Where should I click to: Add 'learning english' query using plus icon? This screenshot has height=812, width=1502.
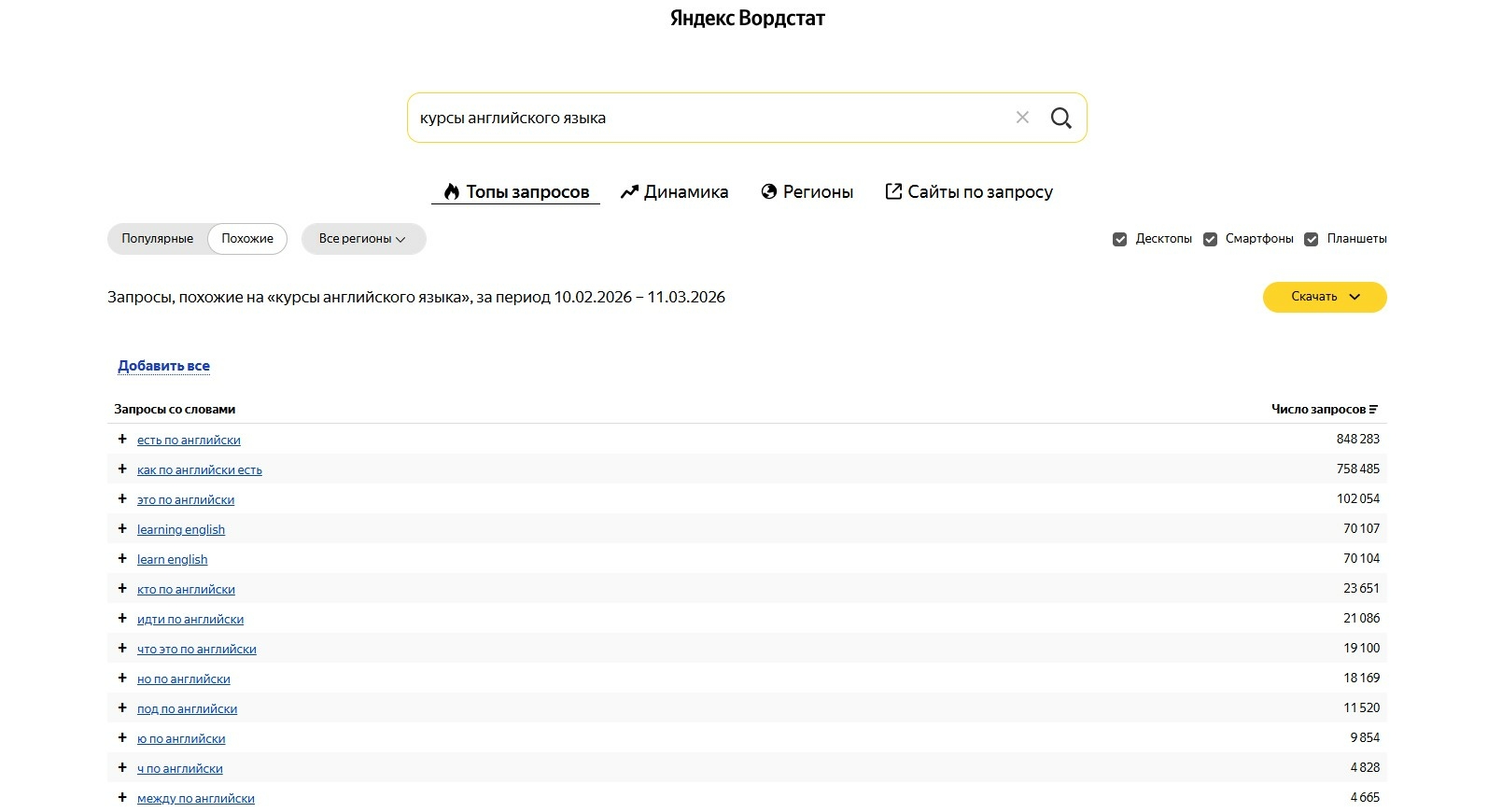point(122,528)
